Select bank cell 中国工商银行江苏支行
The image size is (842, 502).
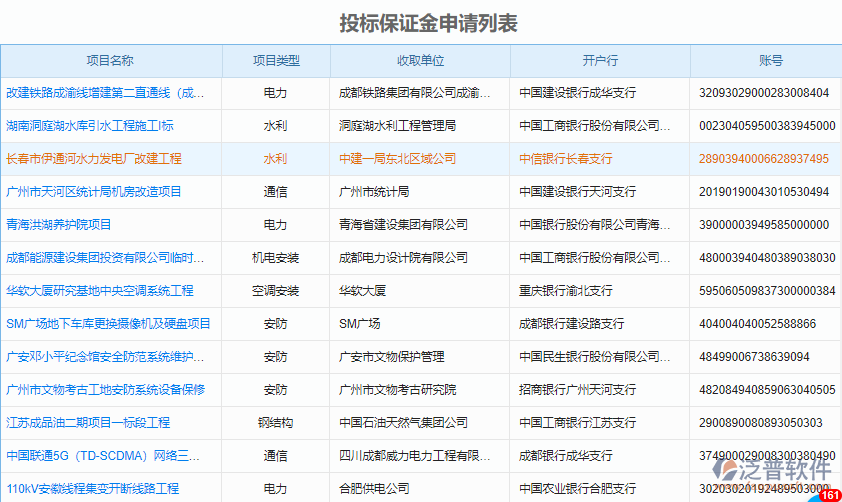click(577, 423)
